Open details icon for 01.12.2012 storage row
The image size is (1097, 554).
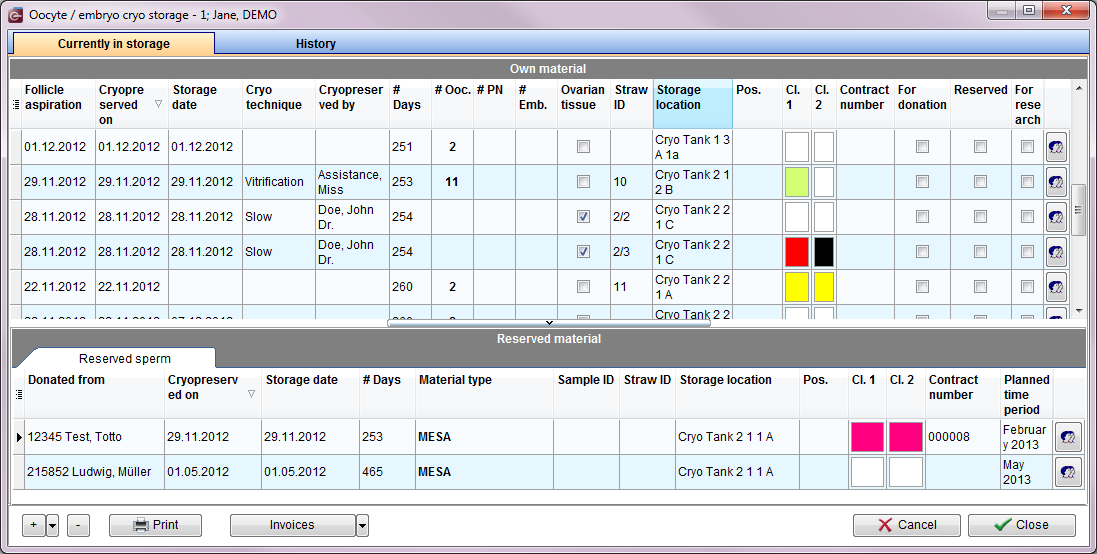[1056, 147]
